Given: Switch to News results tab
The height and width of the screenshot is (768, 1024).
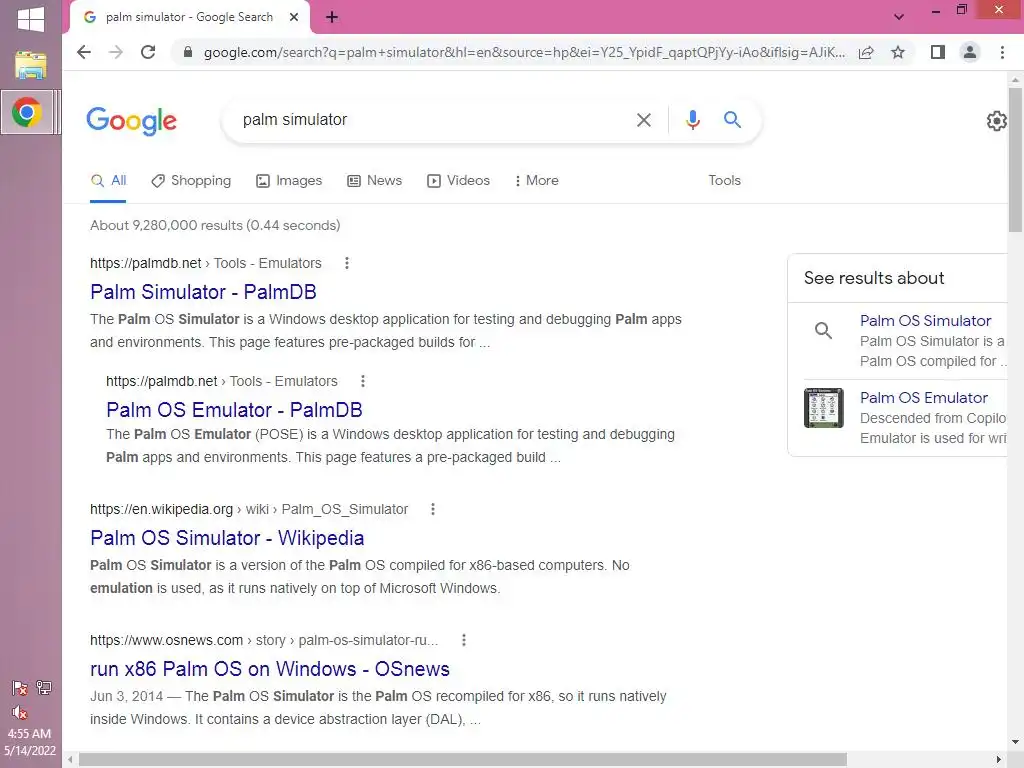Looking at the screenshot, I should coord(374,181).
